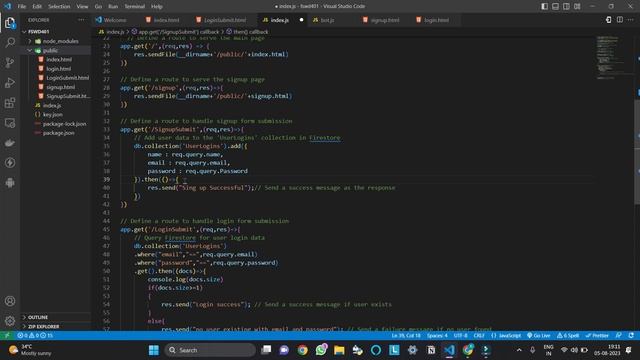This screenshot has width=640, height=360.
Task: Click Ln 39, Col 18 cursor position
Action: (406, 336)
